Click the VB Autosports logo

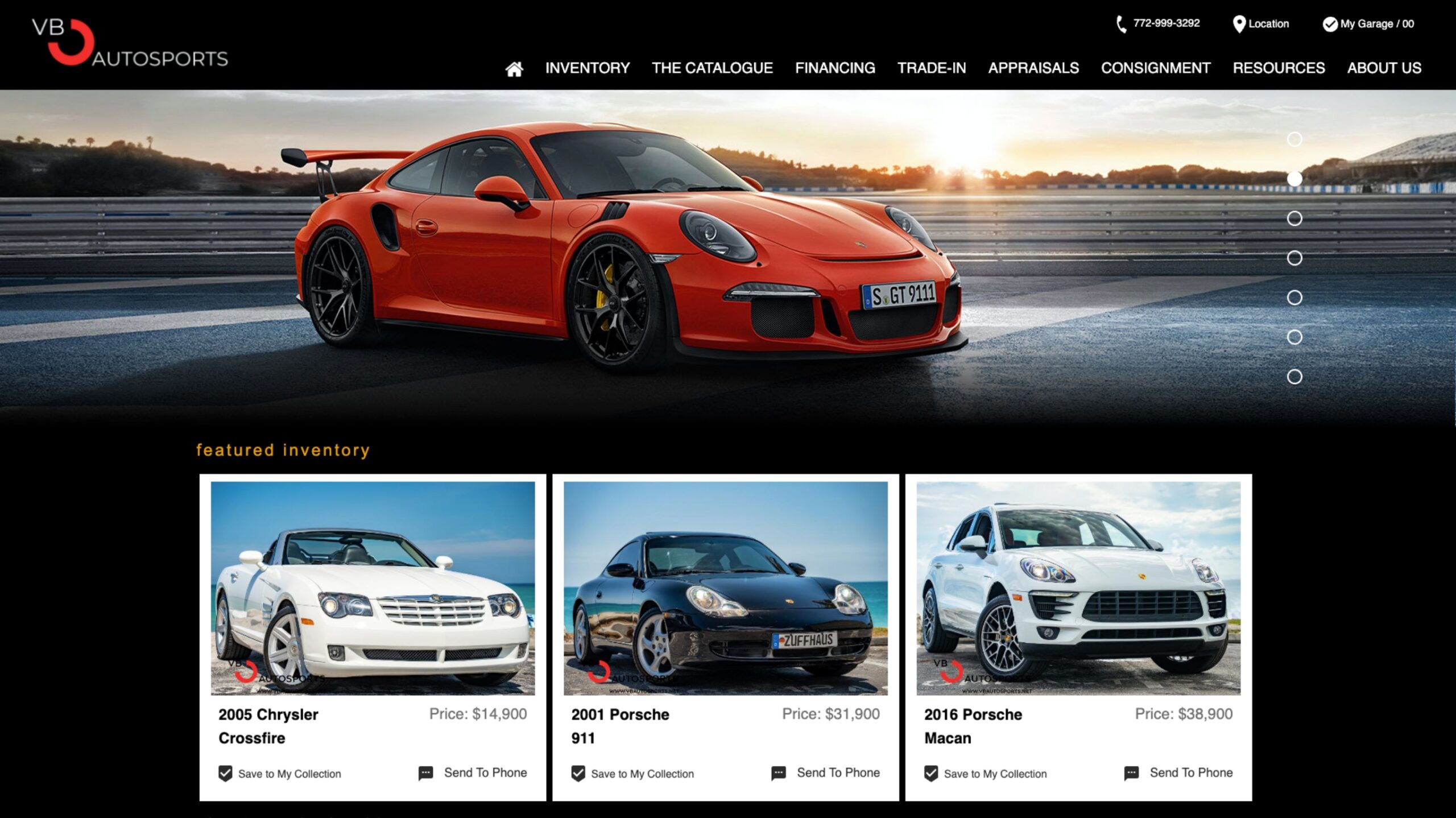pos(130,43)
